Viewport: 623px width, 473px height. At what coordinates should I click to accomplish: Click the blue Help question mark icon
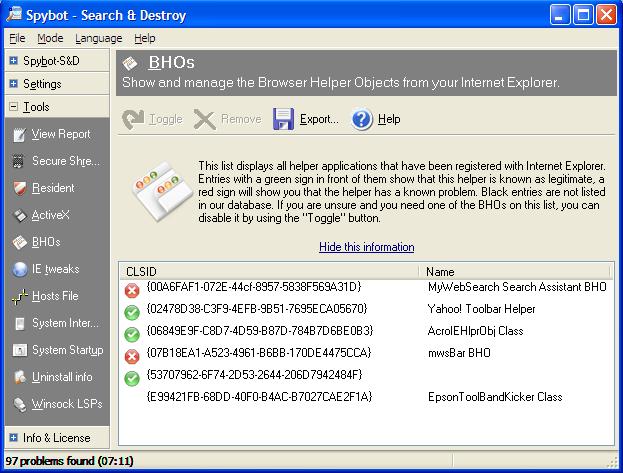pyautogui.click(x=362, y=119)
